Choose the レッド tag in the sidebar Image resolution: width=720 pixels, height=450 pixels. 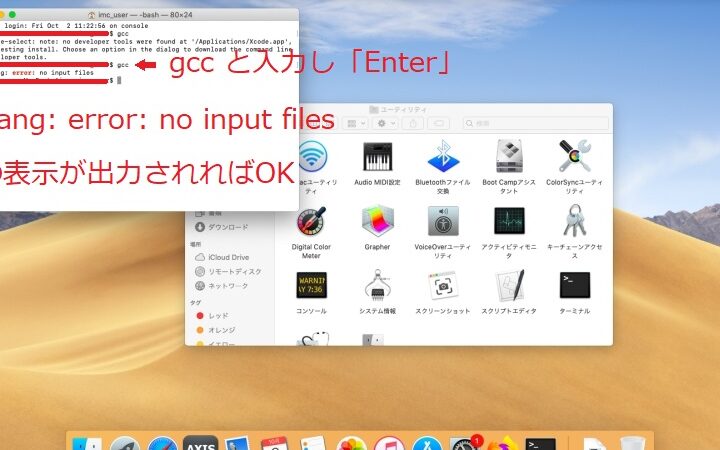click(x=213, y=315)
